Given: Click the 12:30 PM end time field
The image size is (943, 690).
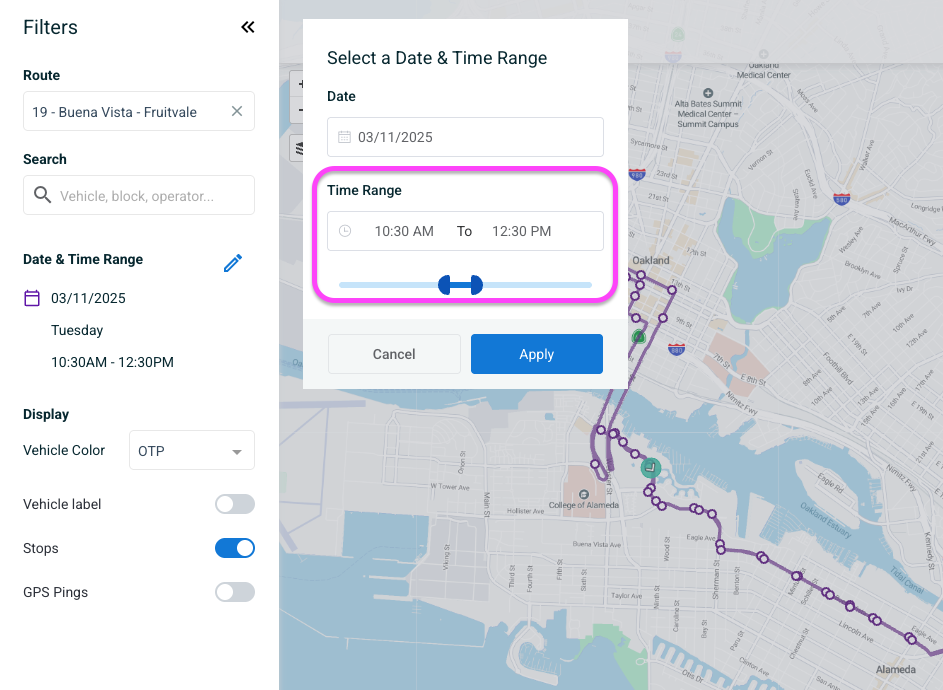Looking at the screenshot, I should coord(521,231).
